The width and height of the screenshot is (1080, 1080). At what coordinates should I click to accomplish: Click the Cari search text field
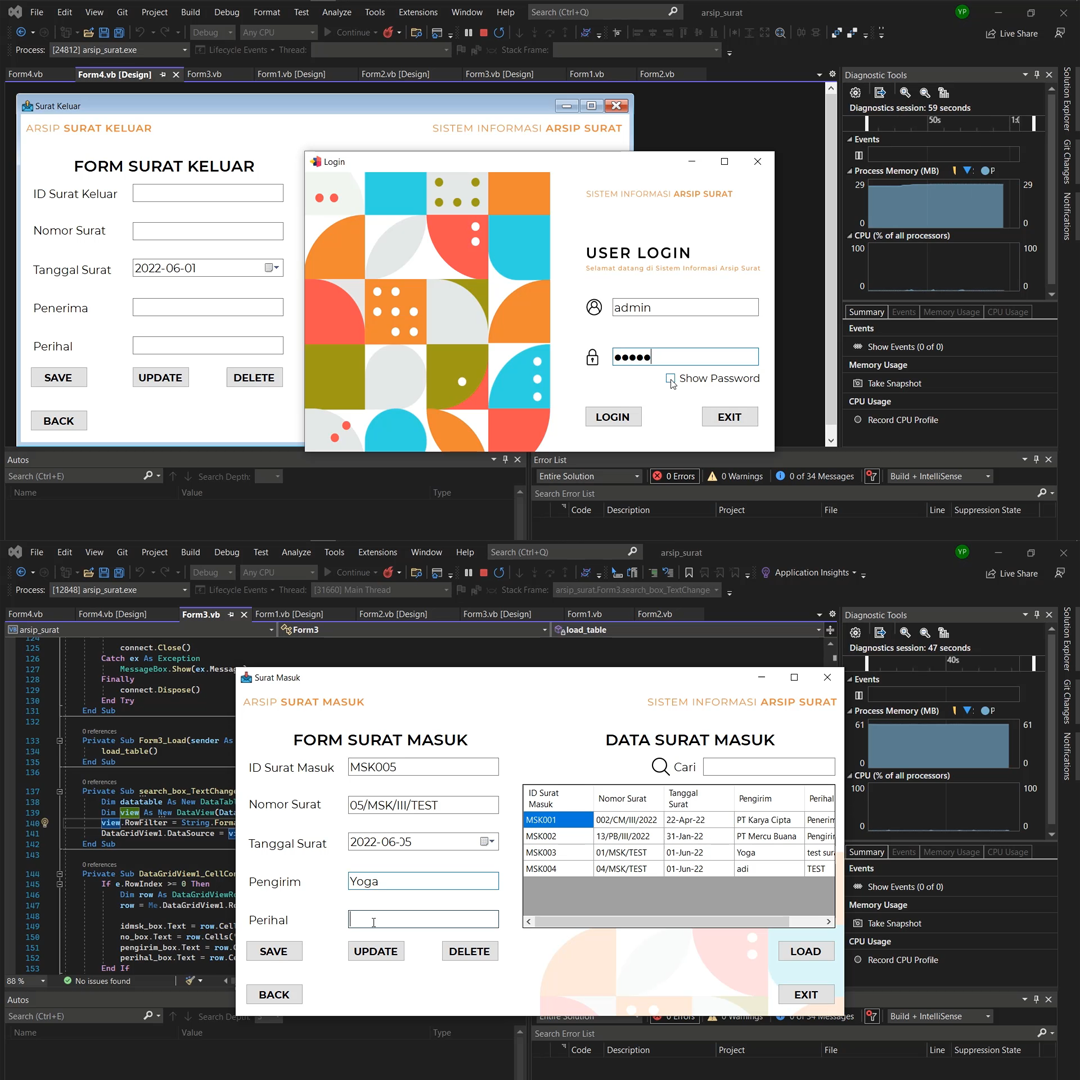coord(768,767)
